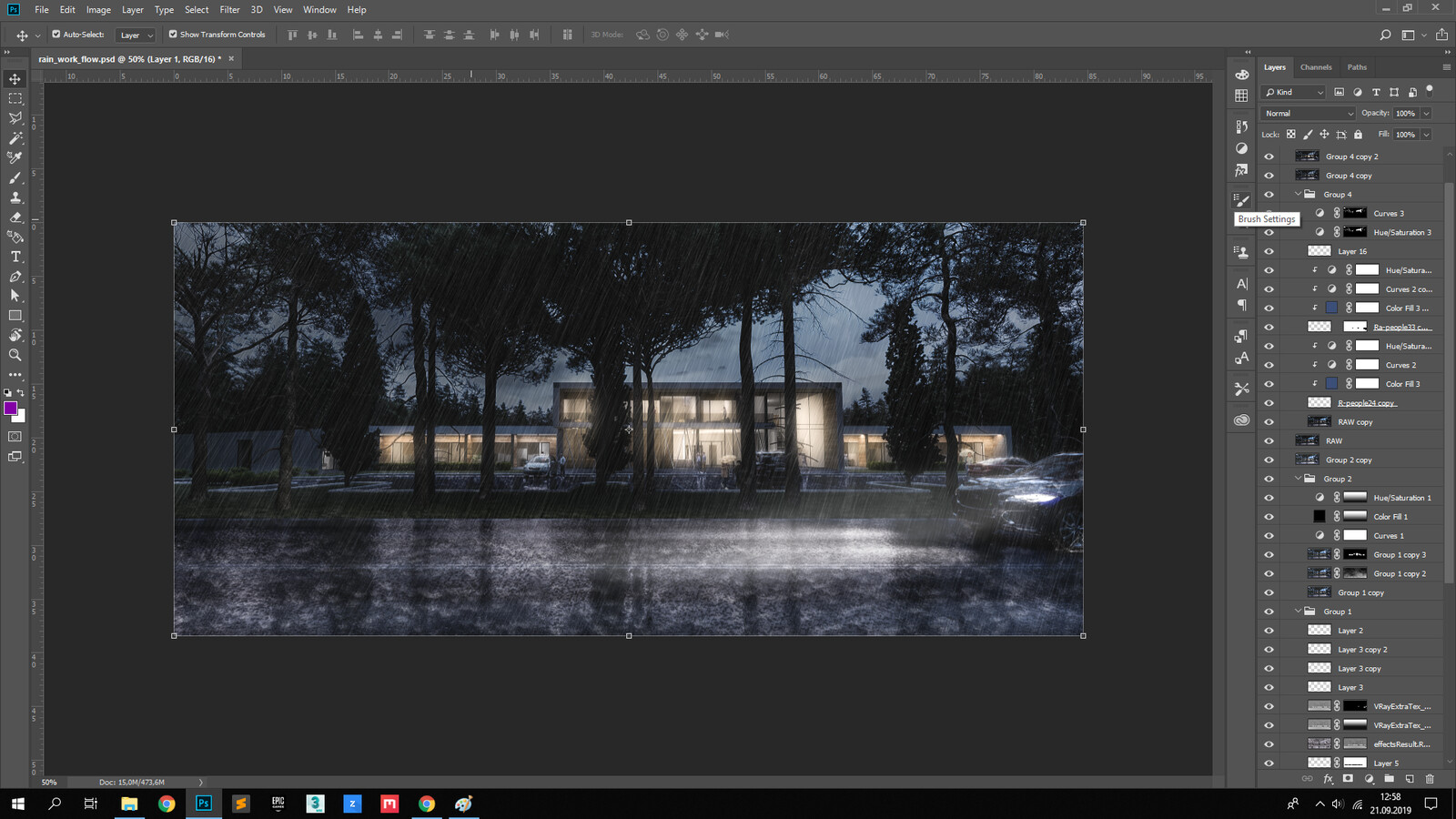The height and width of the screenshot is (819, 1456).
Task: Hide the Group 4 copy 2 layer
Action: tap(1269, 157)
